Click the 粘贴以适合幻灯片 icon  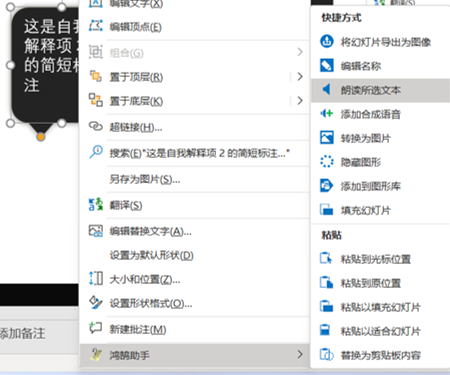[325, 330]
